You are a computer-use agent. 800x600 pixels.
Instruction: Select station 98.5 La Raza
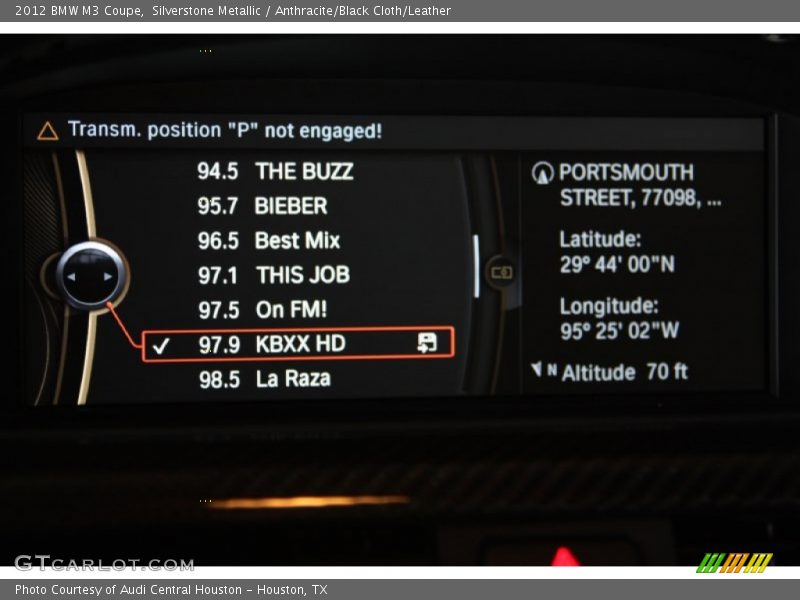pyautogui.click(x=264, y=379)
